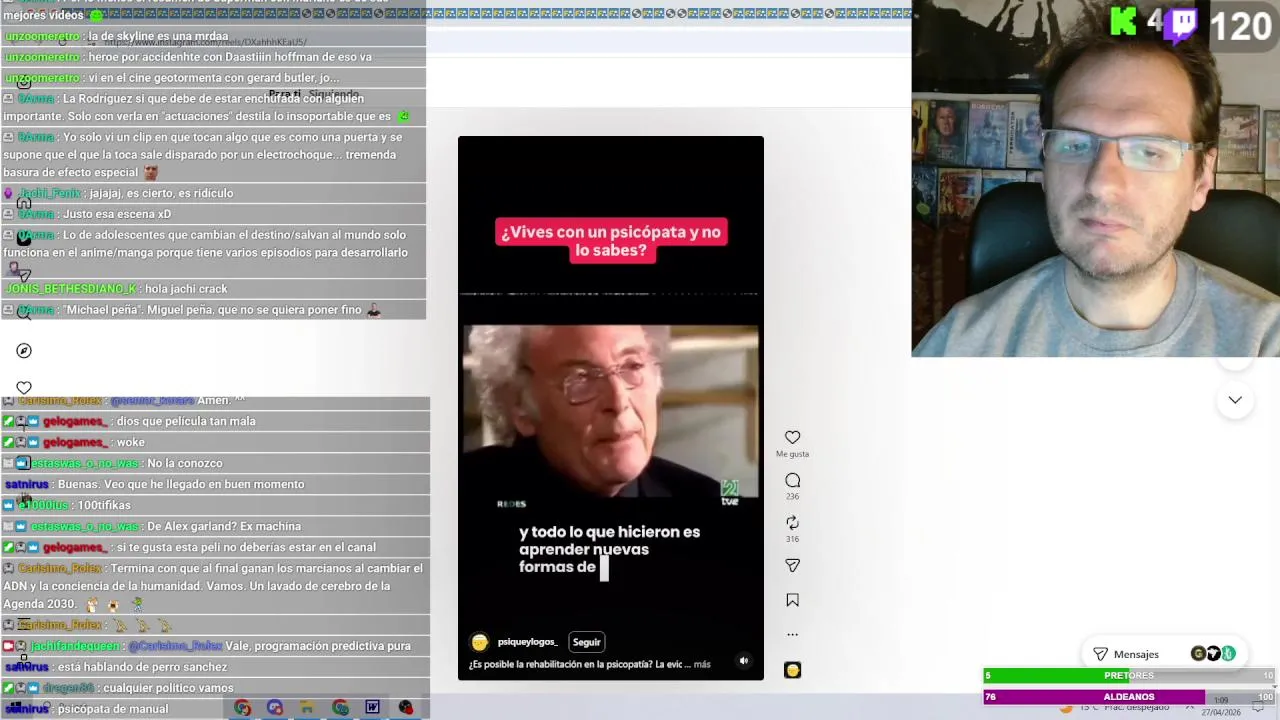Viewport: 1280px width, 720px height.
Task: Click the caption '¿Es posible la rehabilitación en la psicopatía?'
Action: pos(560,664)
